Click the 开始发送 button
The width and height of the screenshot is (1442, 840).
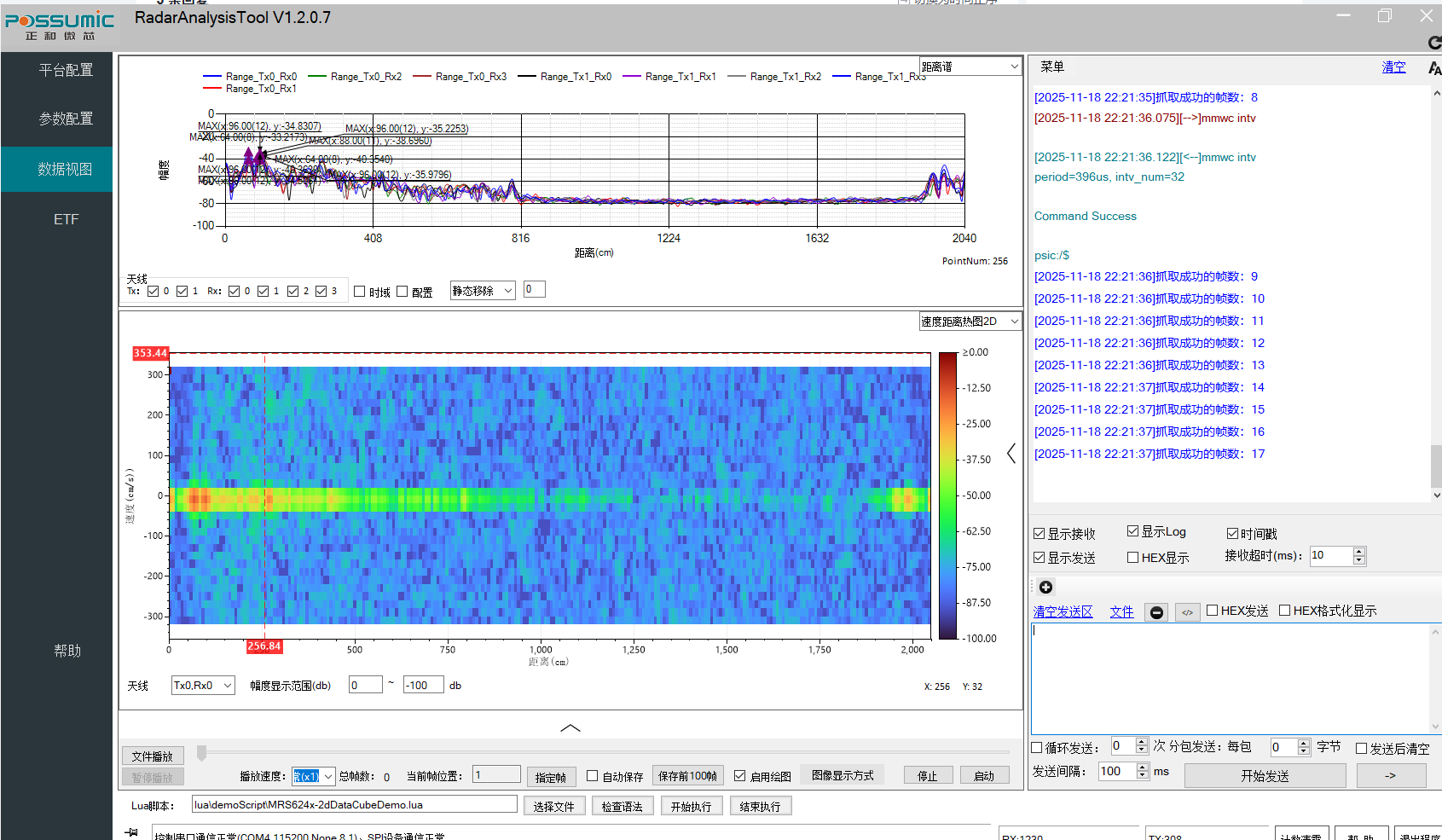click(x=1265, y=776)
